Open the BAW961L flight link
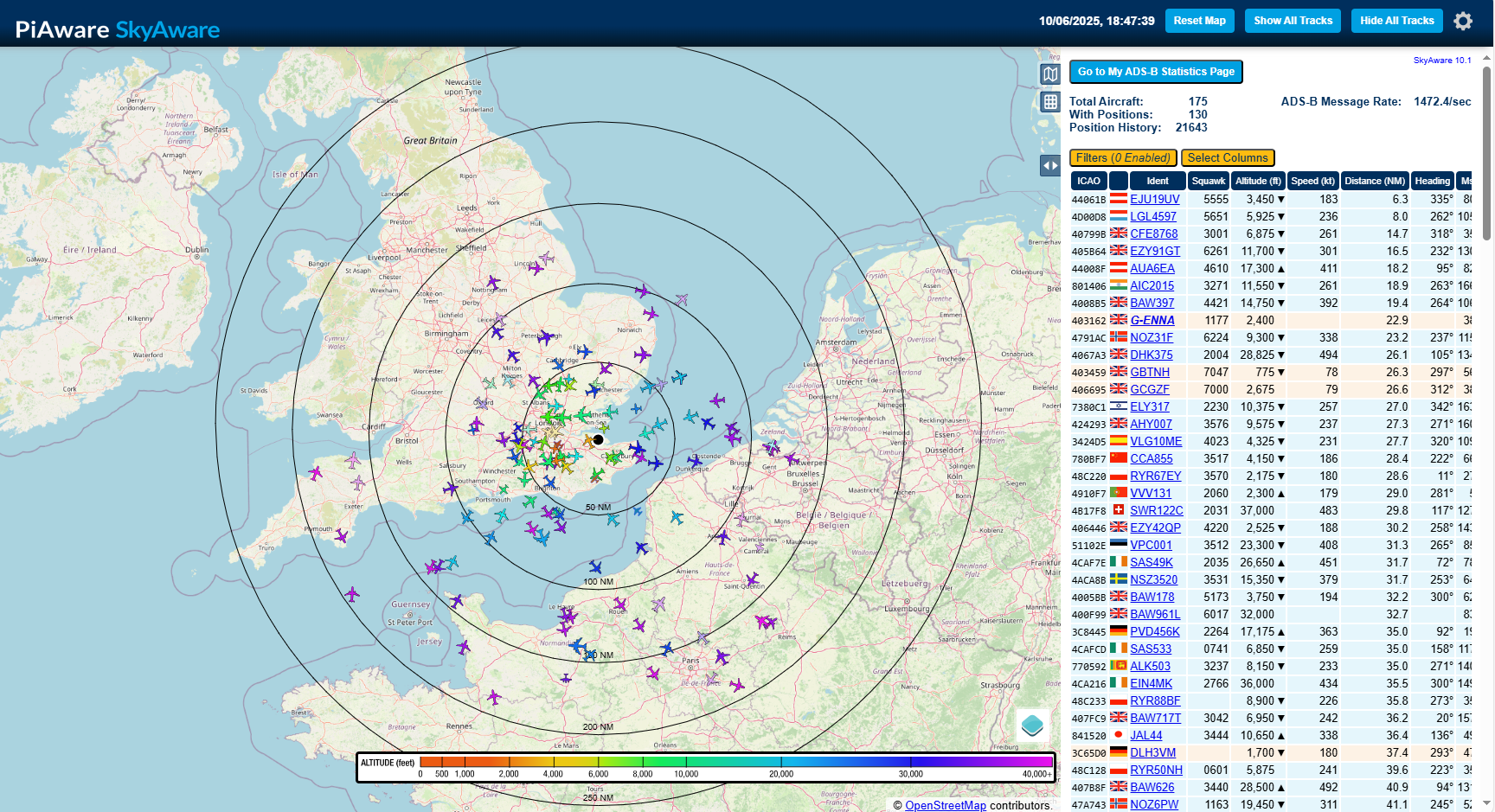Image resolution: width=1495 pixels, height=812 pixels. 1155,614
